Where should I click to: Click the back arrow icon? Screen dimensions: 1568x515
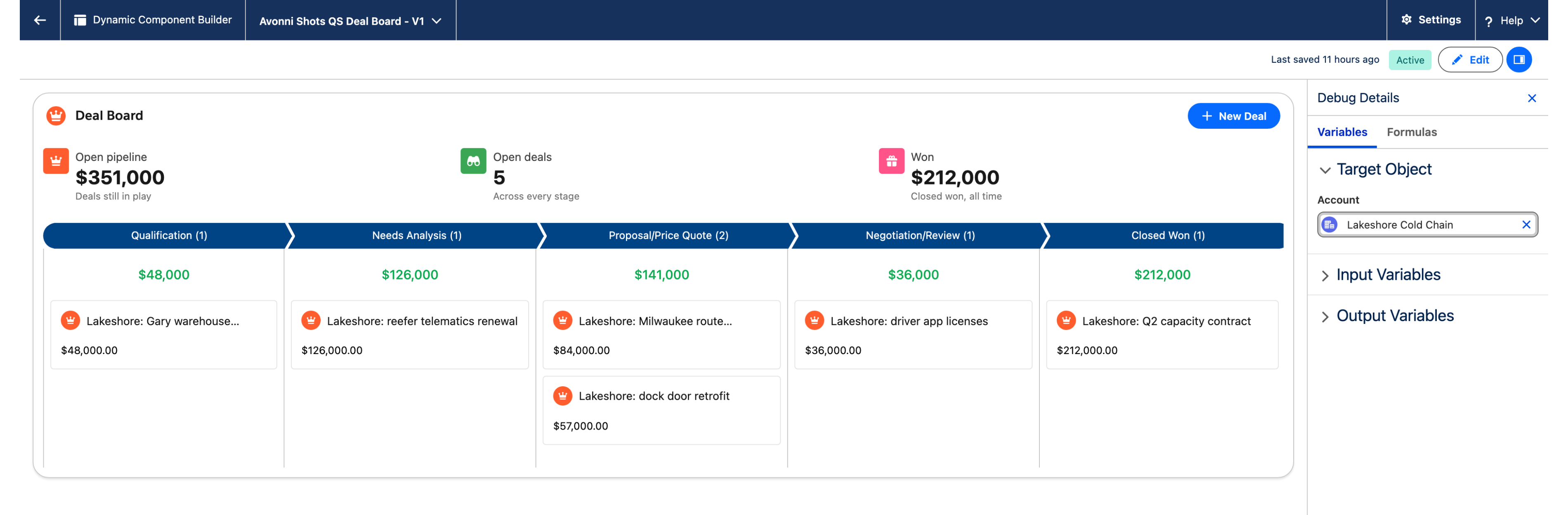(x=40, y=20)
